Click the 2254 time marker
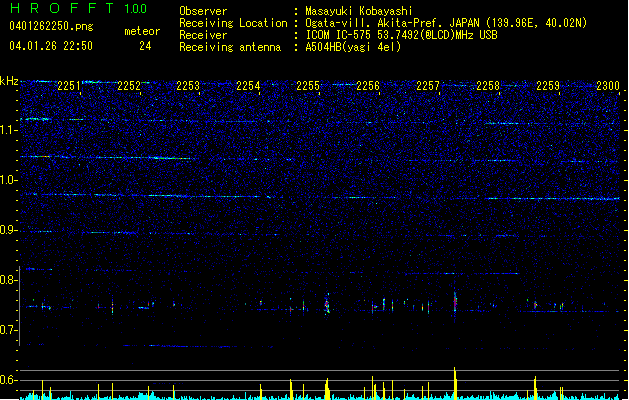Viewport: 629px width, 400px height. click(248, 86)
